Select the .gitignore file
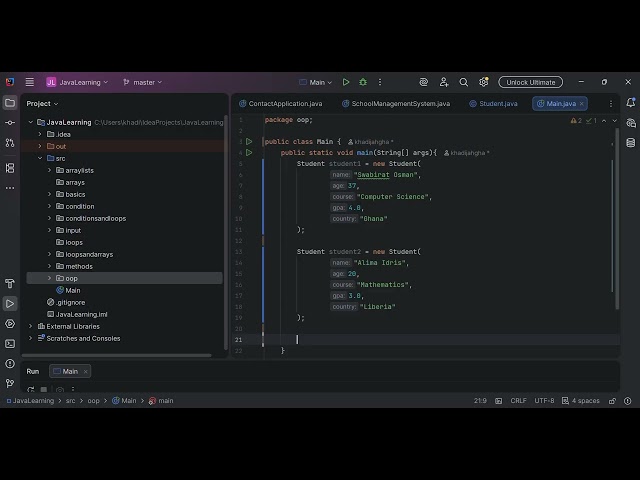 pos(66,302)
